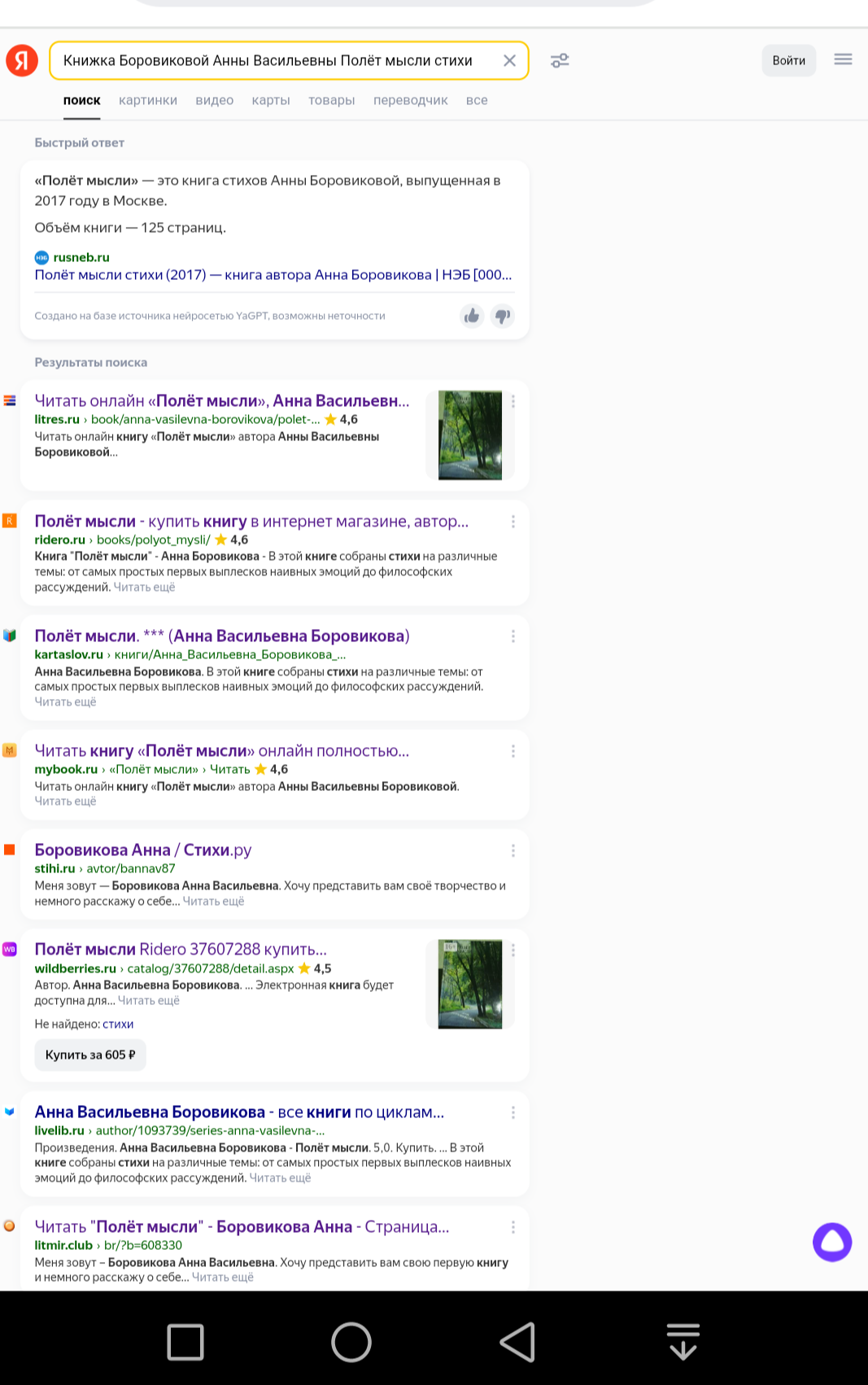Dislike the quick answer with thumbs down
Image resolution: width=868 pixels, height=1385 pixels.
click(x=503, y=316)
